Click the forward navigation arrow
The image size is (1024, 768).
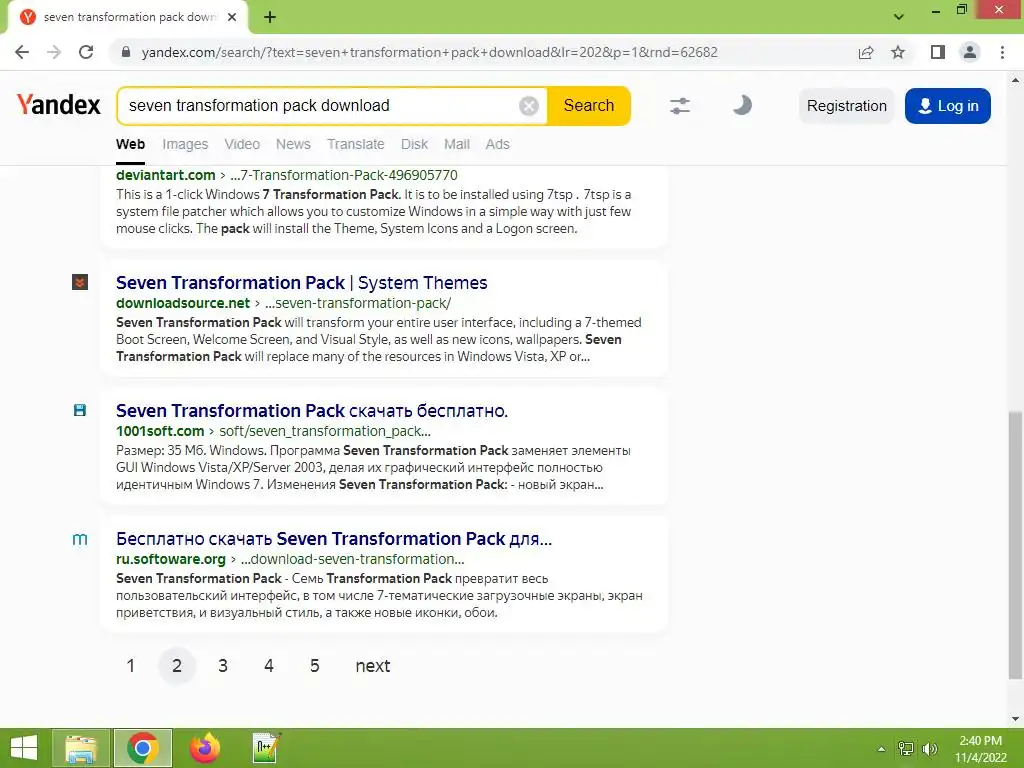coord(54,52)
